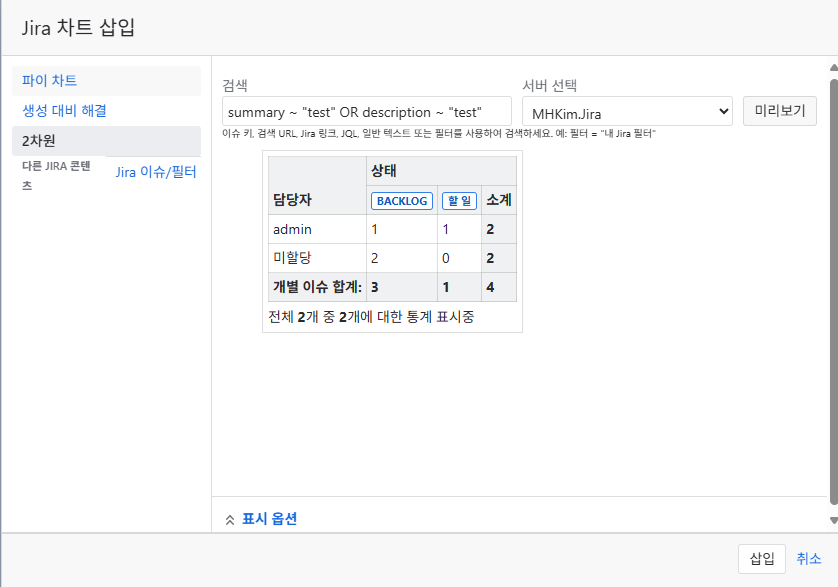Click the 검색 JQL input field
Screen dimensions: 838x587
click(367, 111)
